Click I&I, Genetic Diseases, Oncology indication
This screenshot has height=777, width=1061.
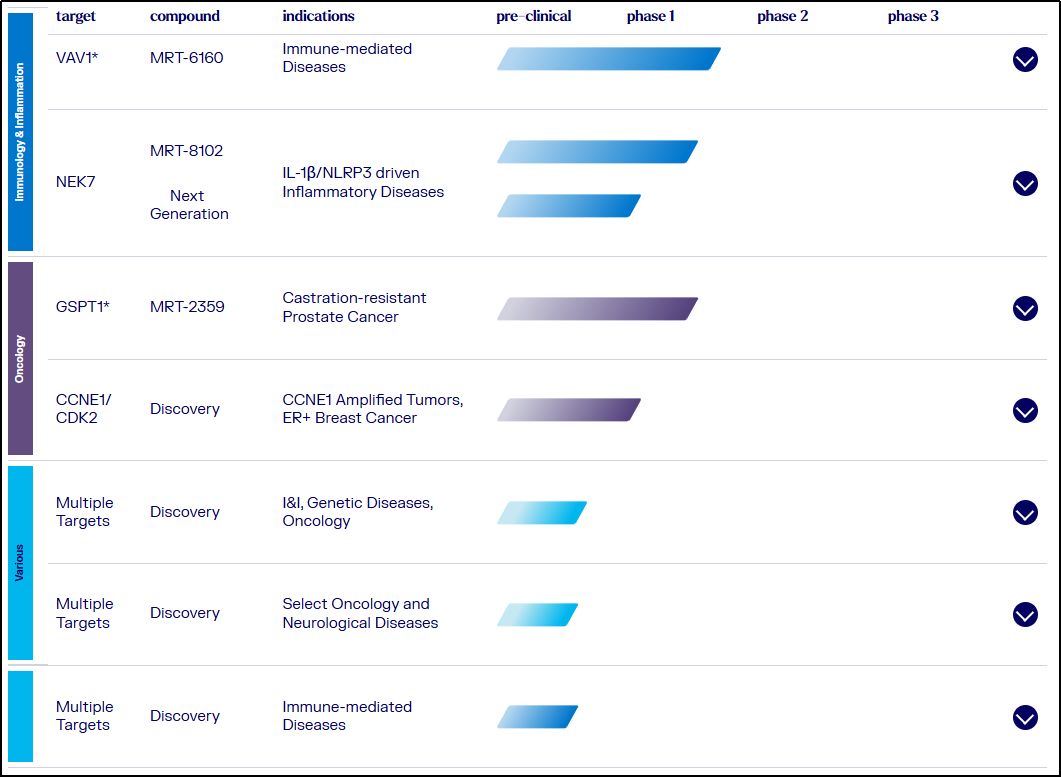[x=358, y=512]
